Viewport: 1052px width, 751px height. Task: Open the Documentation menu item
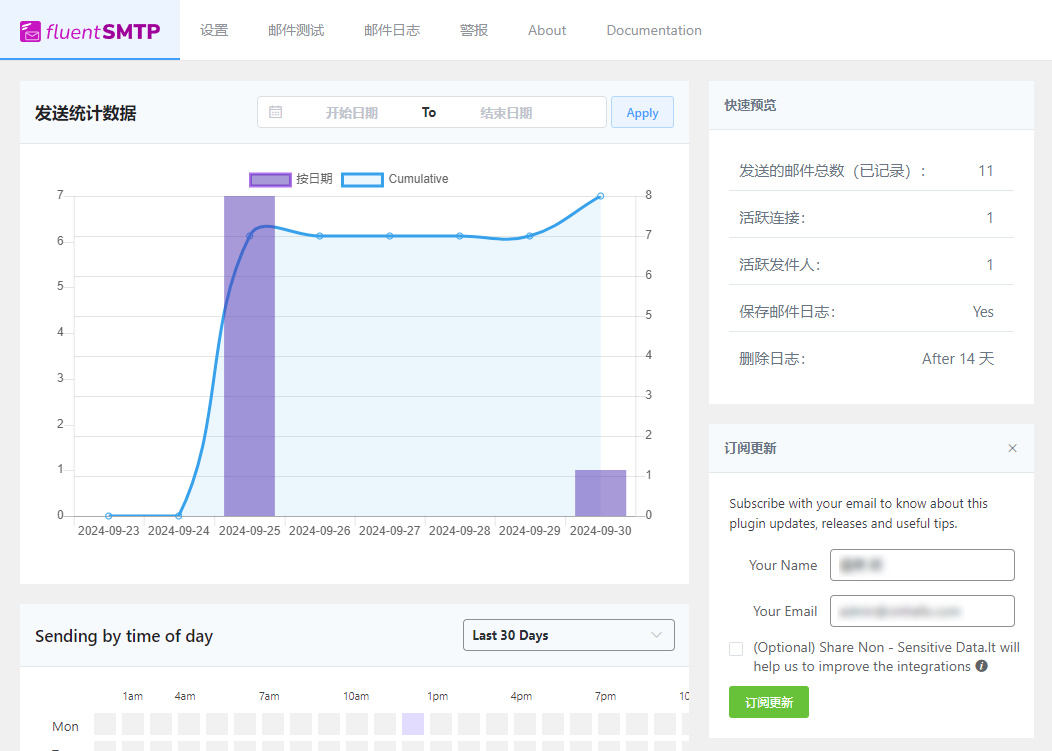click(654, 30)
